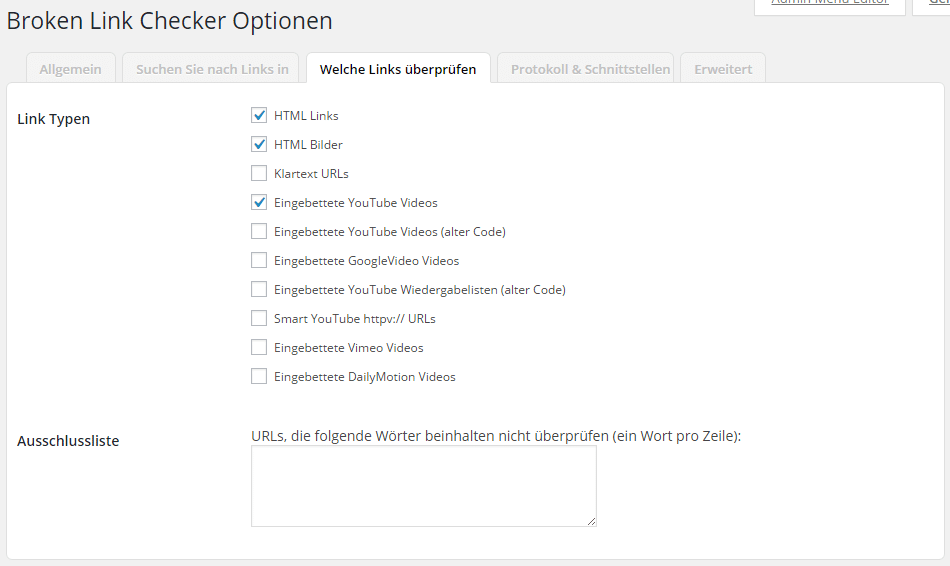Check Eingebettete YouTube Videos (alter Code)

[259, 231]
